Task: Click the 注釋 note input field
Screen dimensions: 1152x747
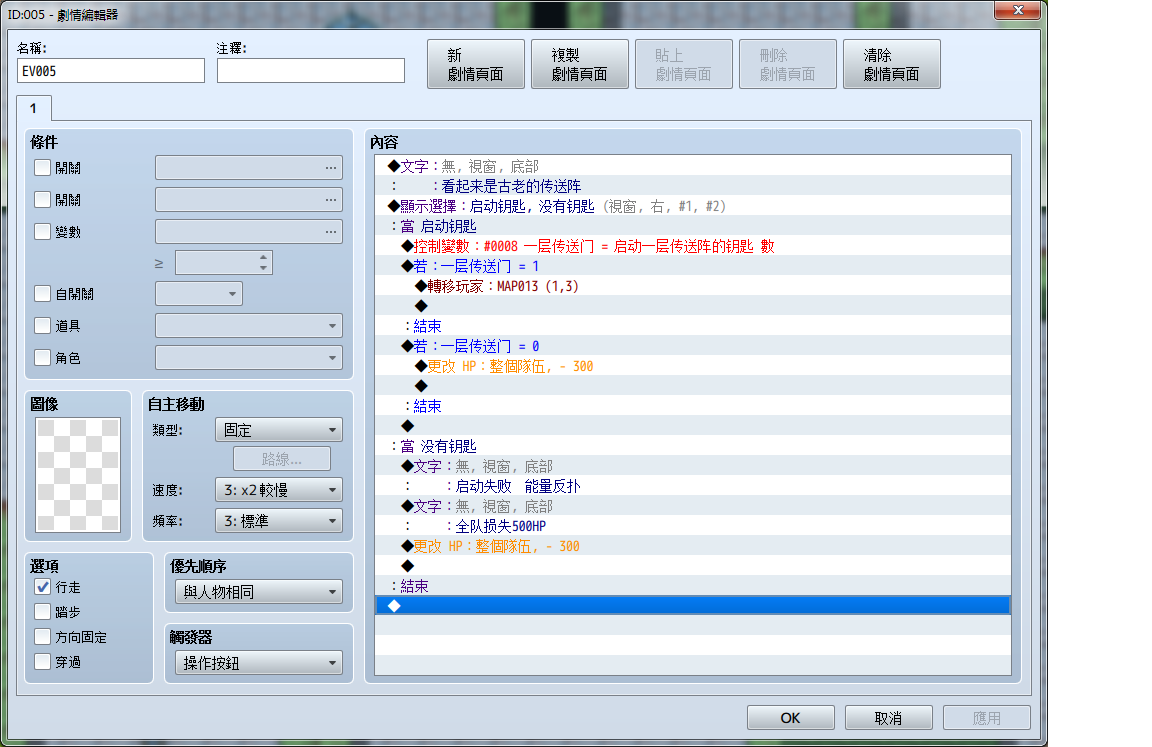Action: (x=311, y=71)
